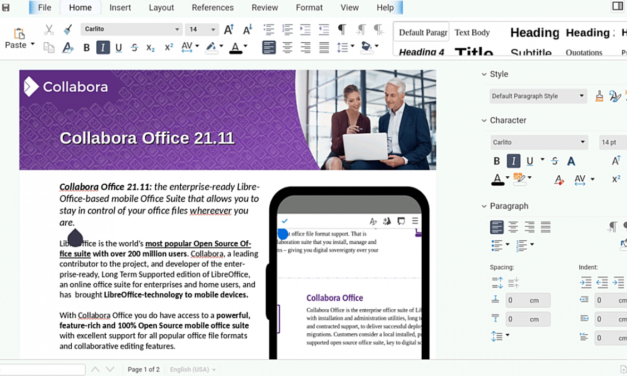Apply the Heading 4 style
This screenshot has height=376, width=627.
(421, 52)
